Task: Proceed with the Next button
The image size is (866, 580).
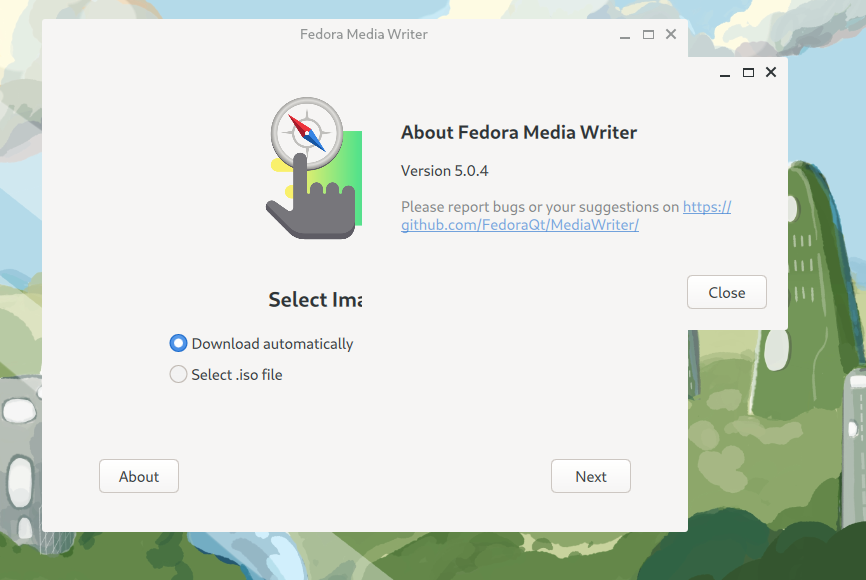Action: coord(590,476)
